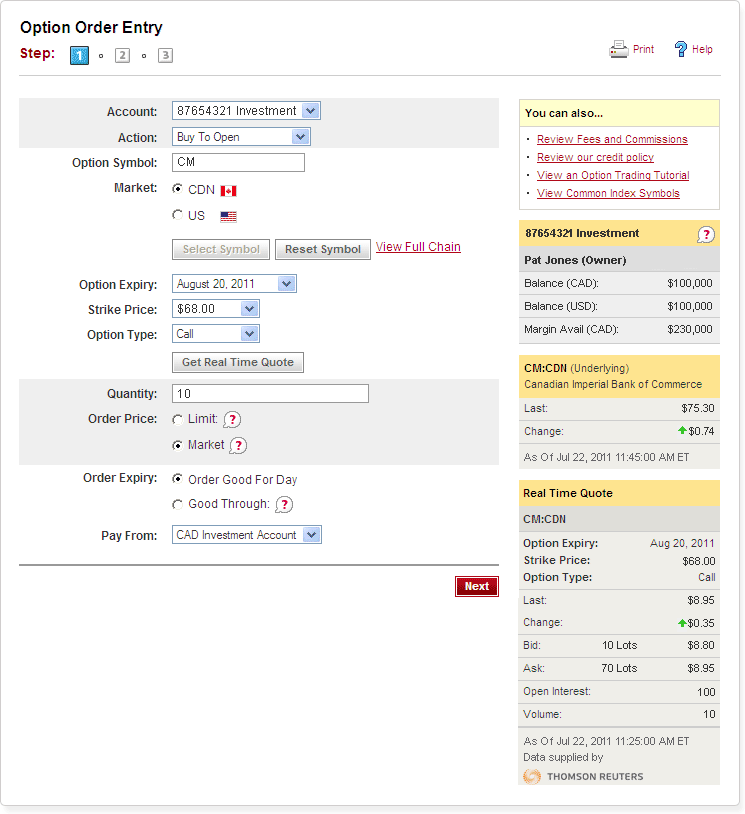Open the Pay From dropdown

pos(247,535)
